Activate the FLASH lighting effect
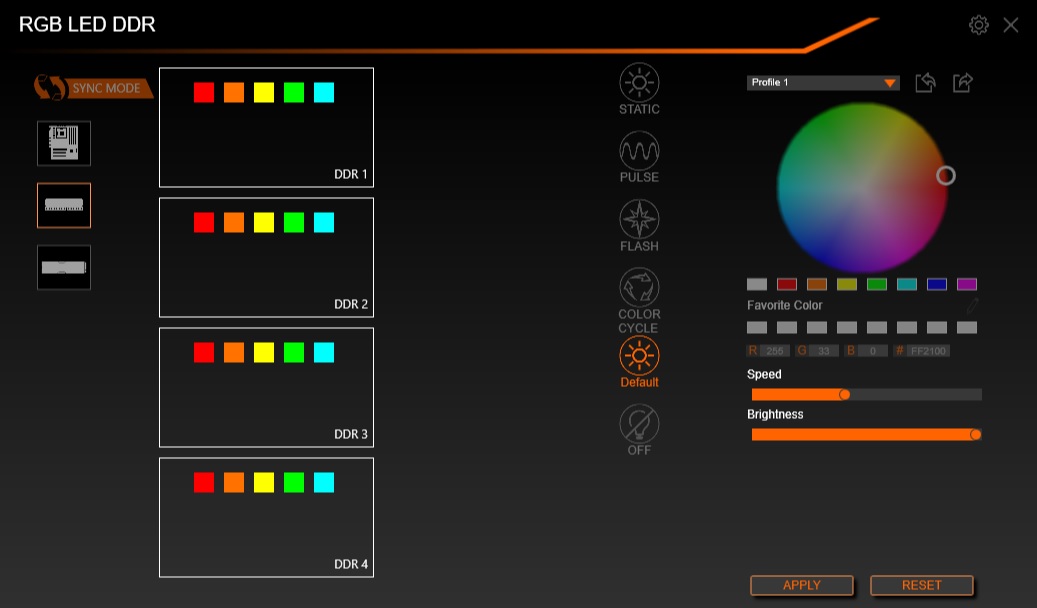 (x=639, y=220)
